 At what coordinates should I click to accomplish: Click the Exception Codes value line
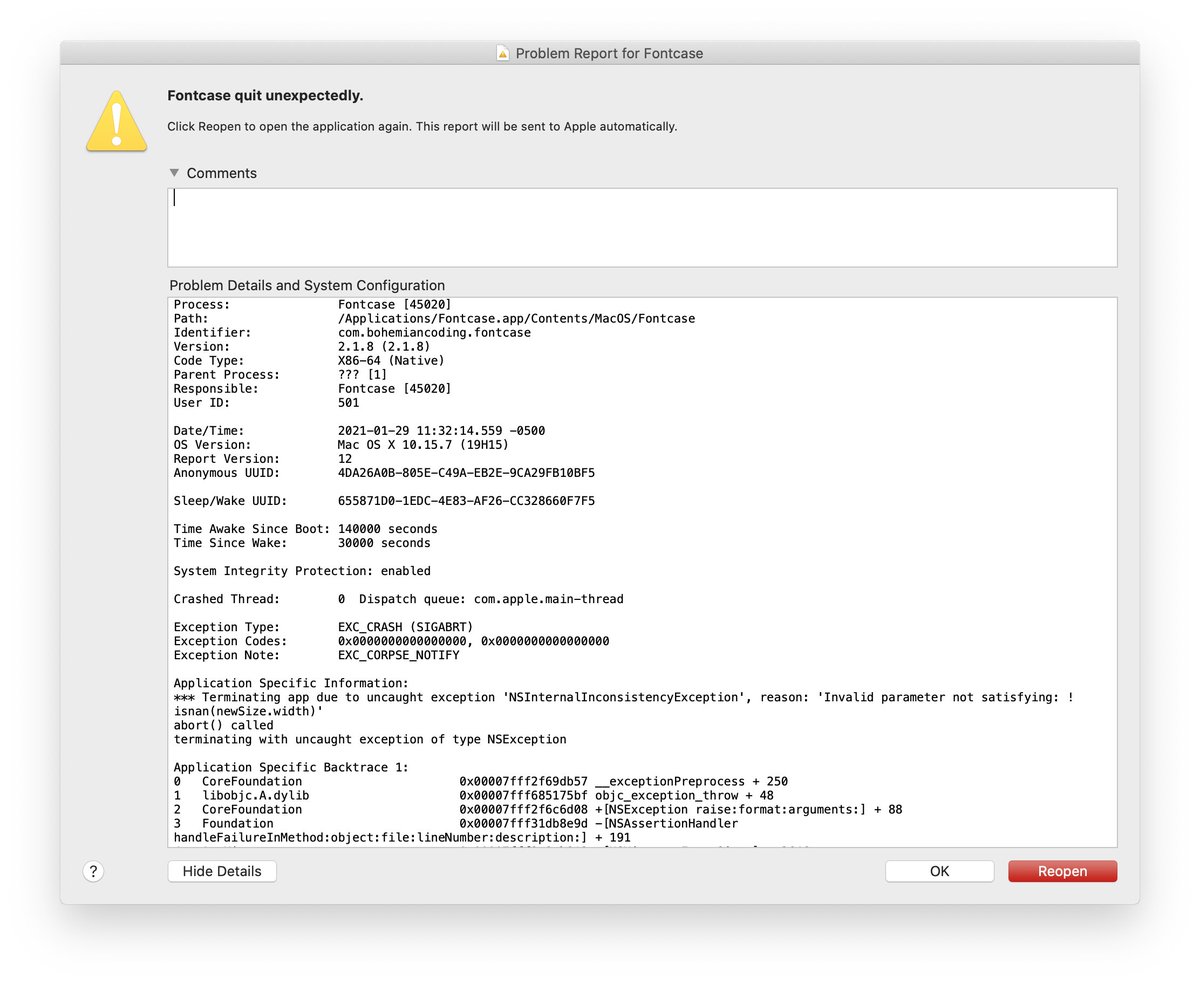[473, 640]
